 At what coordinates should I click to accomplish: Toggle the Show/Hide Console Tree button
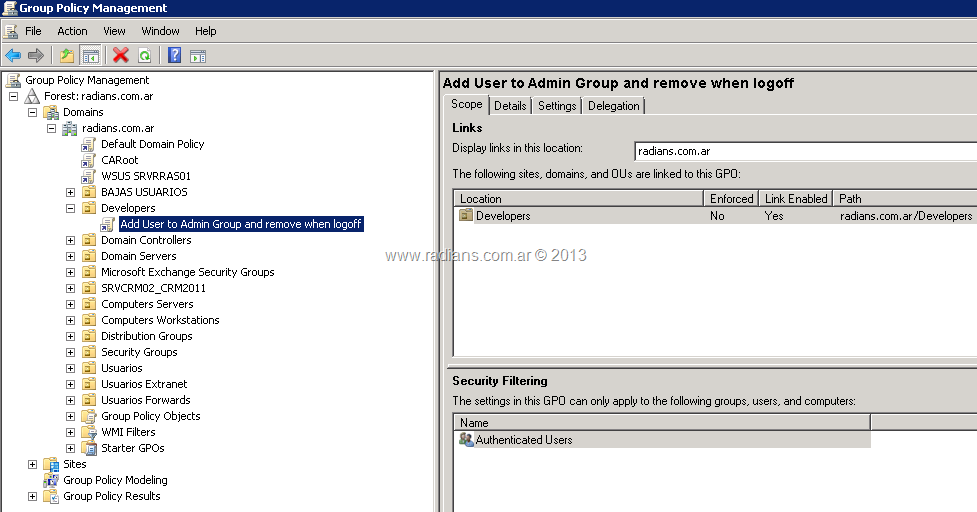90,56
